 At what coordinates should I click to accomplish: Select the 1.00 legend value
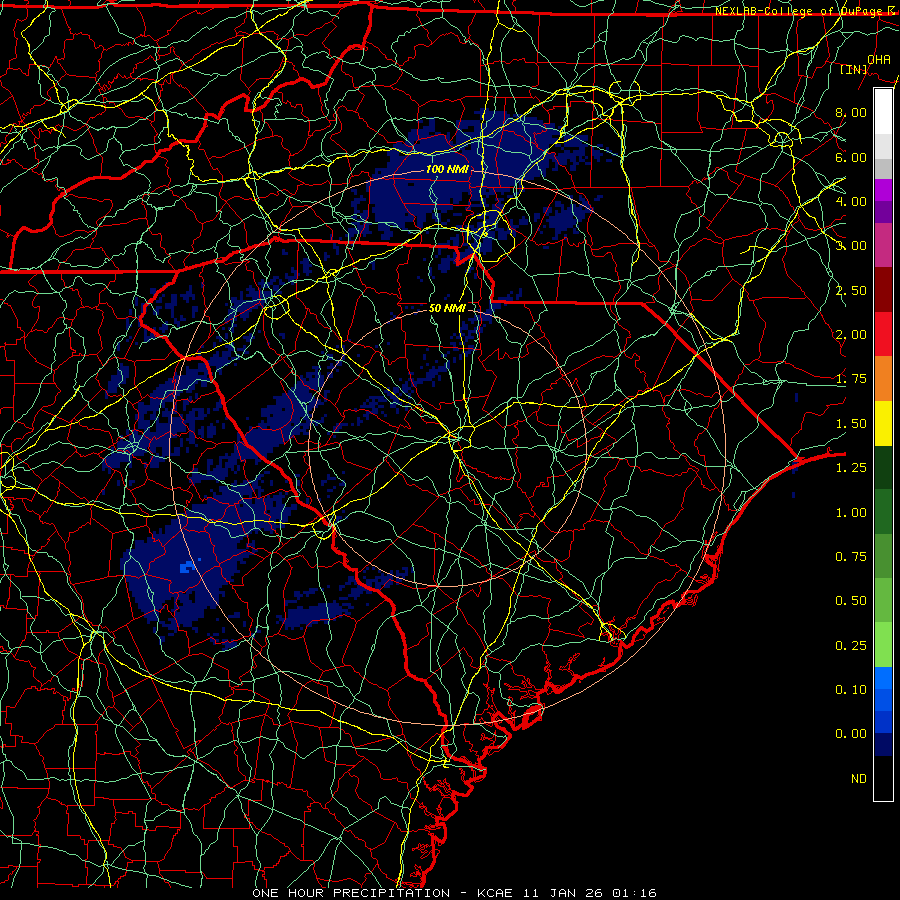(x=851, y=512)
